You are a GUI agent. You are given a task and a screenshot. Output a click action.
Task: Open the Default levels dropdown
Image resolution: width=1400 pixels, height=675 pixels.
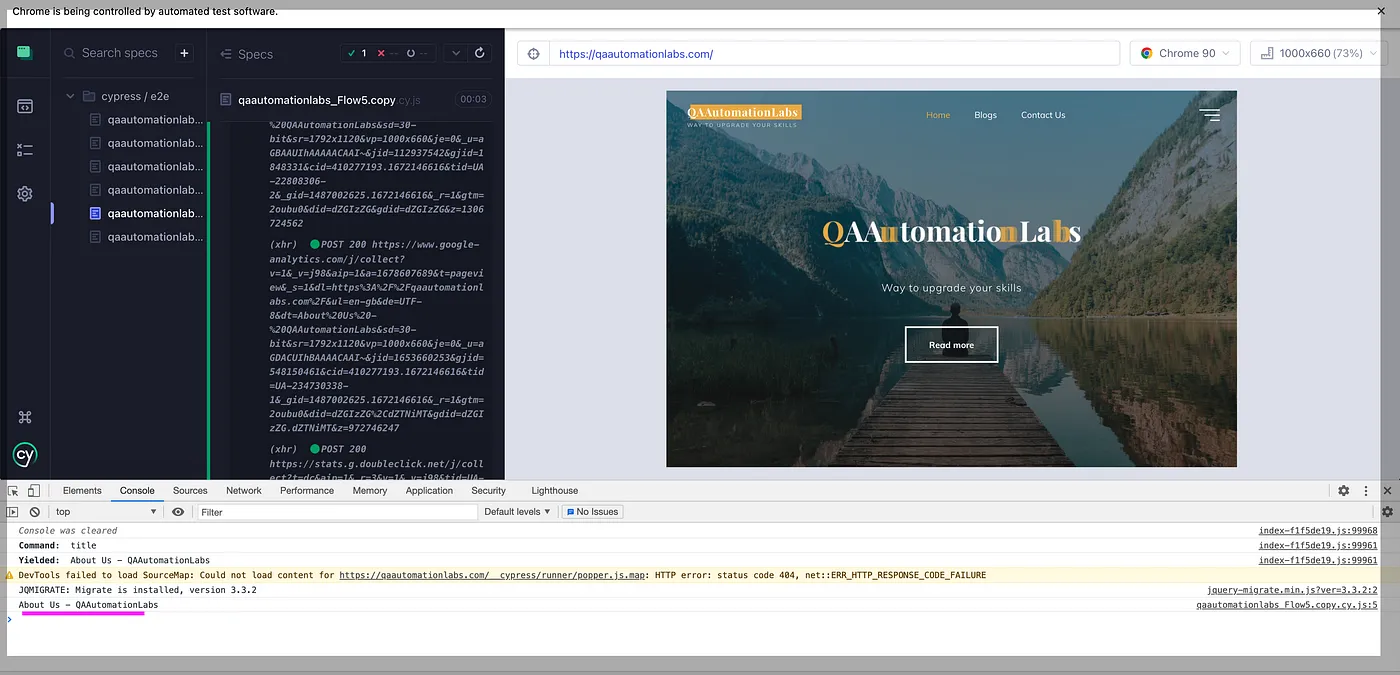(517, 511)
